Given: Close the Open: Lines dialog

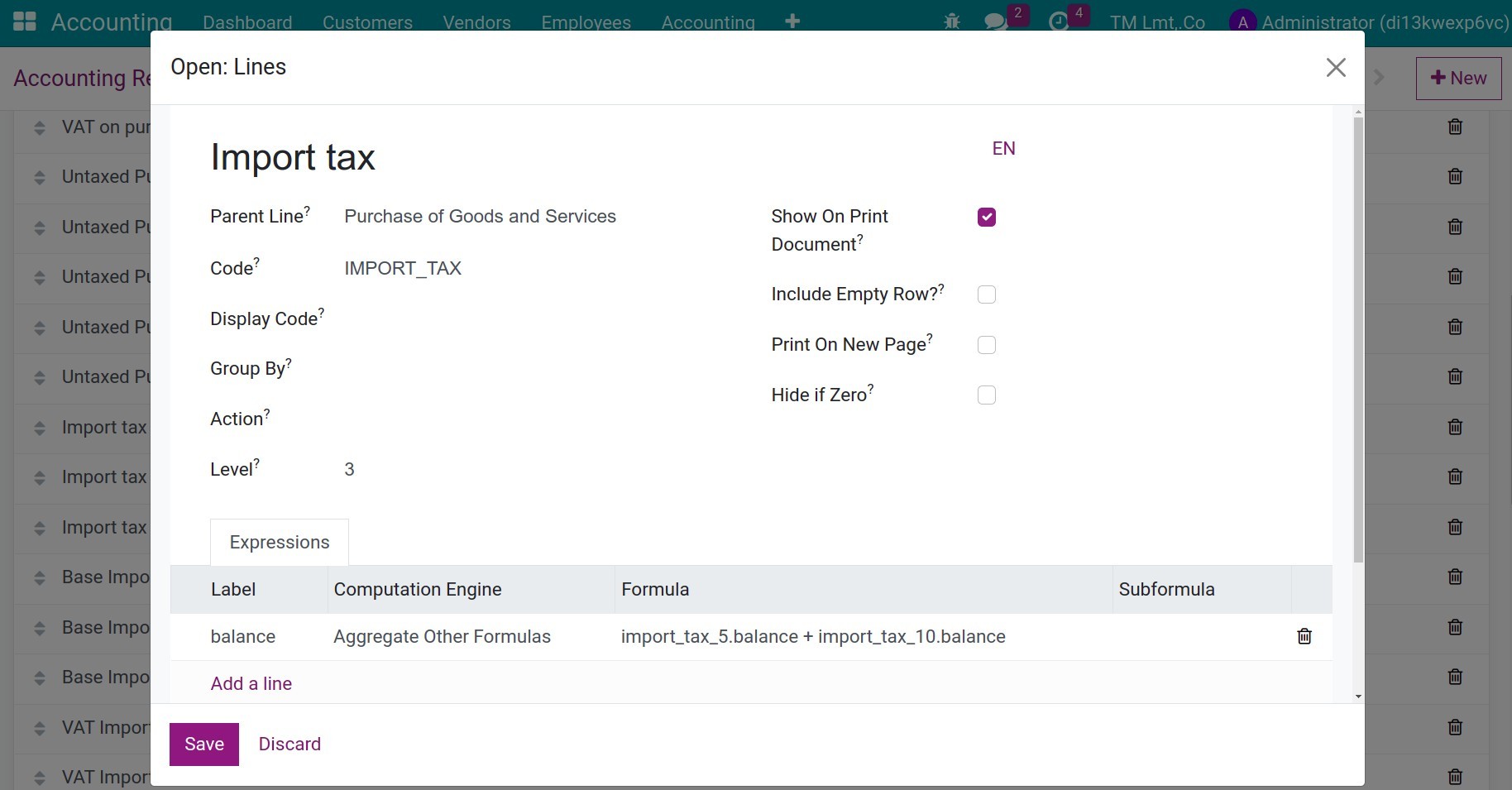Looking at the screenshot, I should tap(1336, 68).
